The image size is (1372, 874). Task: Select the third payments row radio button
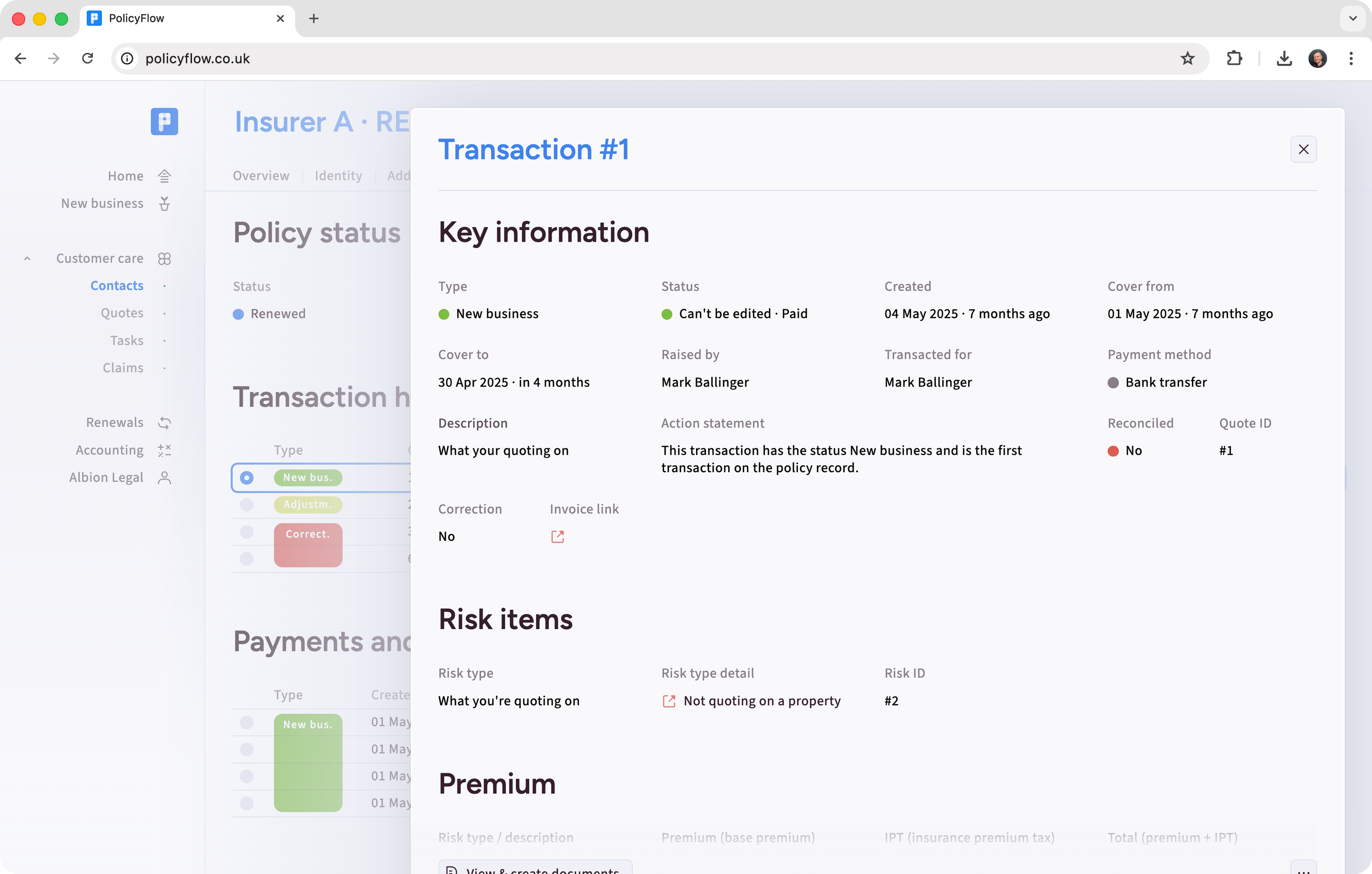pyautogui.click(x=246, y=776)
